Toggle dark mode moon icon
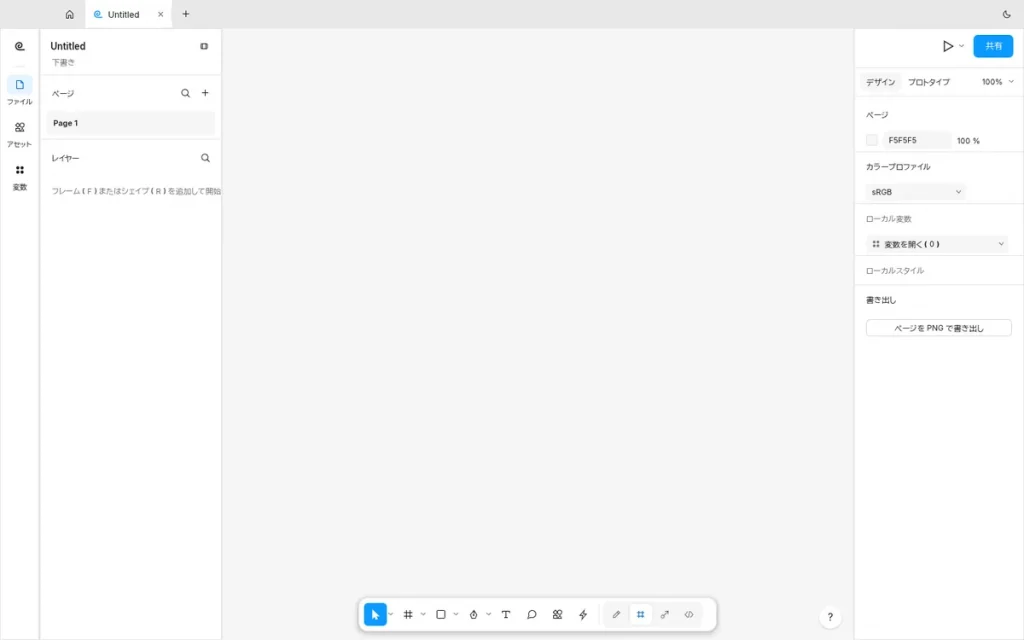The height and width of the screenshot is (640, 1024). (1006, 14)
